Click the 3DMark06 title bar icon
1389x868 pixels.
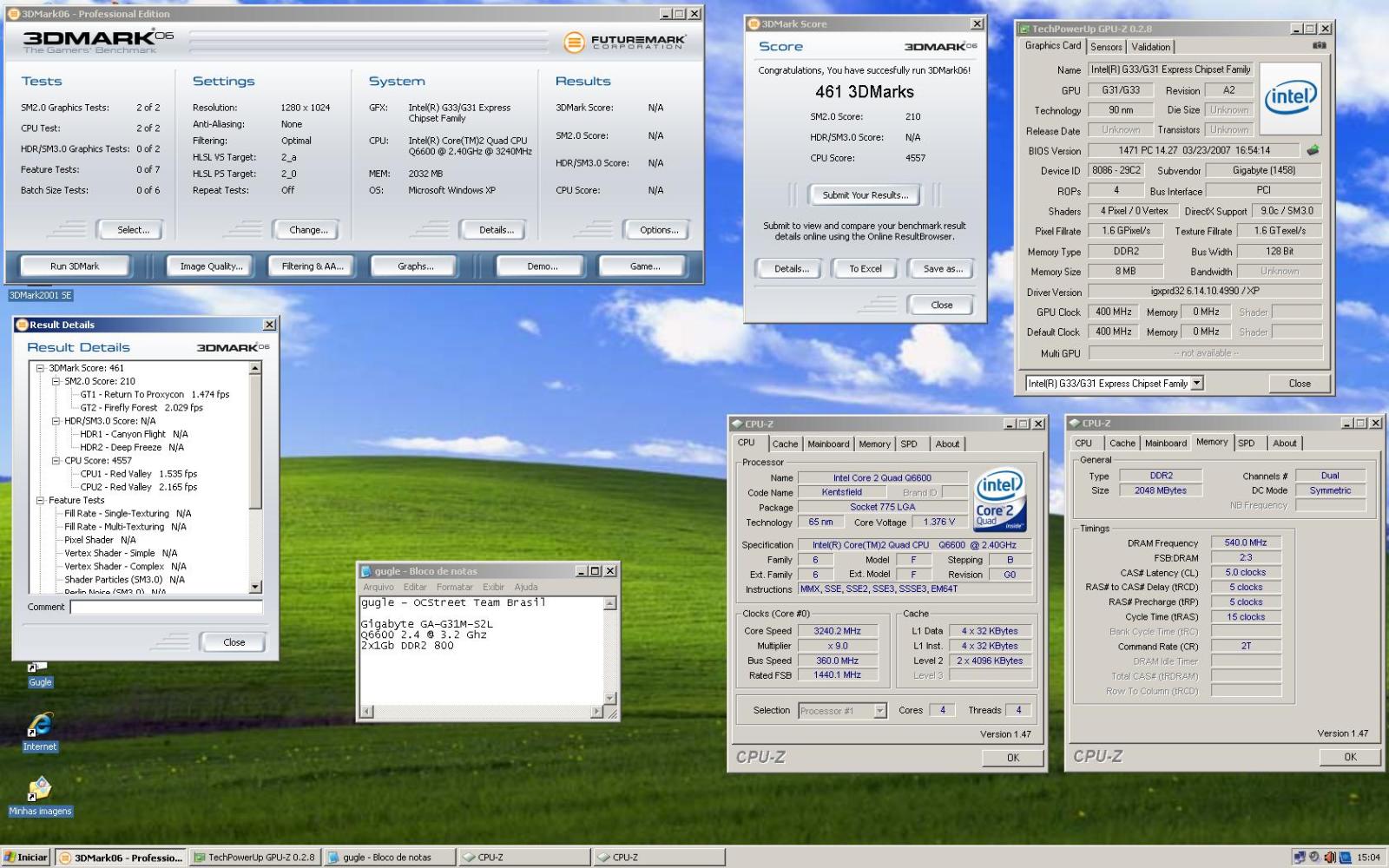coord(13,14)
